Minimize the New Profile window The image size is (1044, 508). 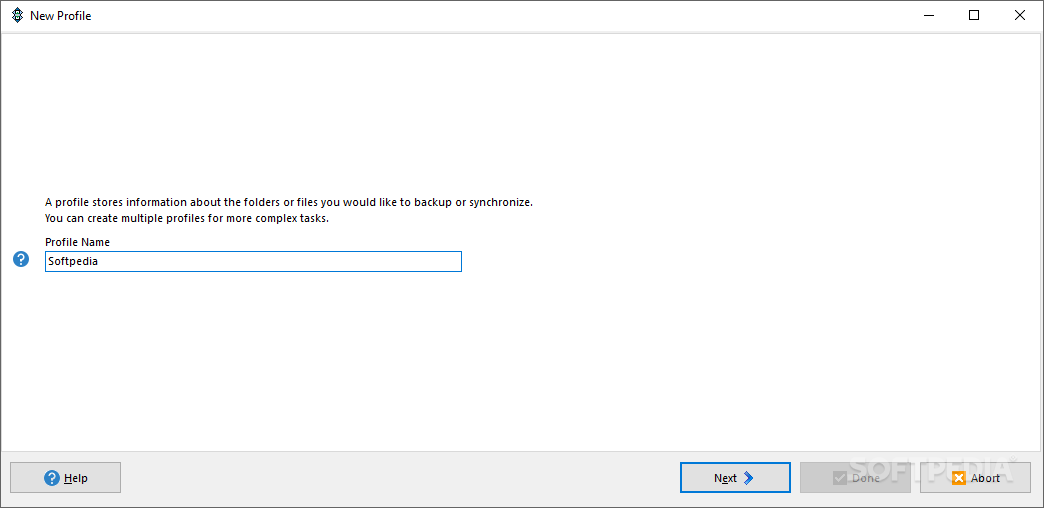(x=927, y=16)
